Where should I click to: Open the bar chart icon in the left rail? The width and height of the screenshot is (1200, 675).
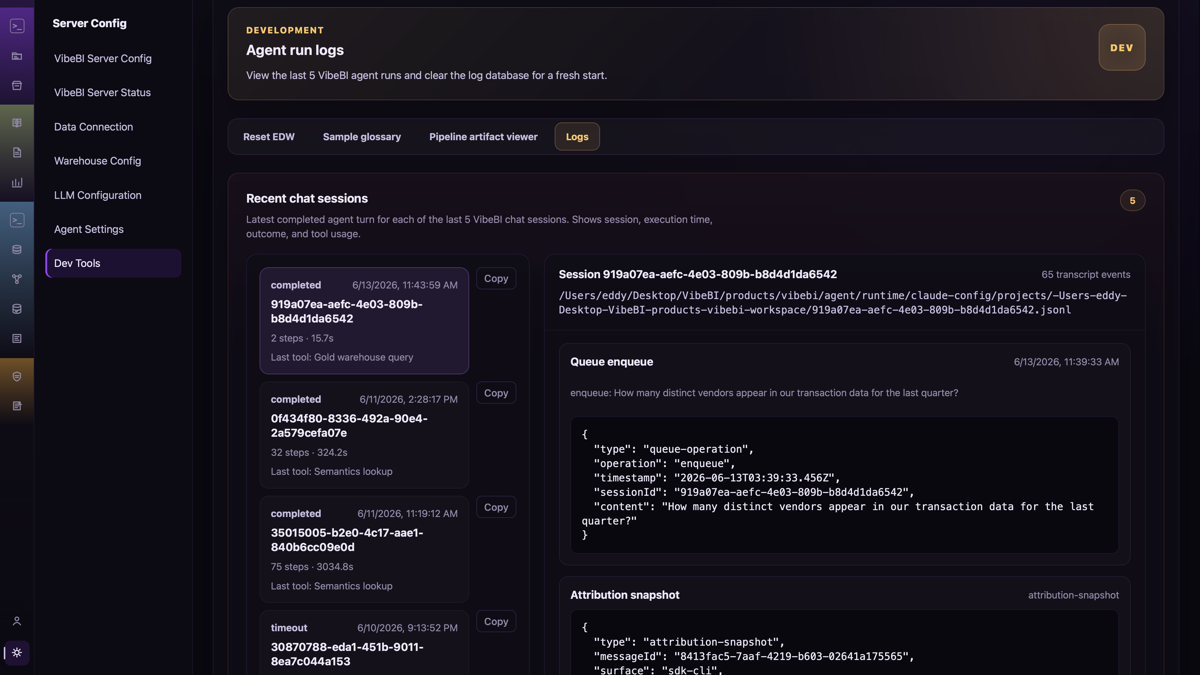[17, 183]
